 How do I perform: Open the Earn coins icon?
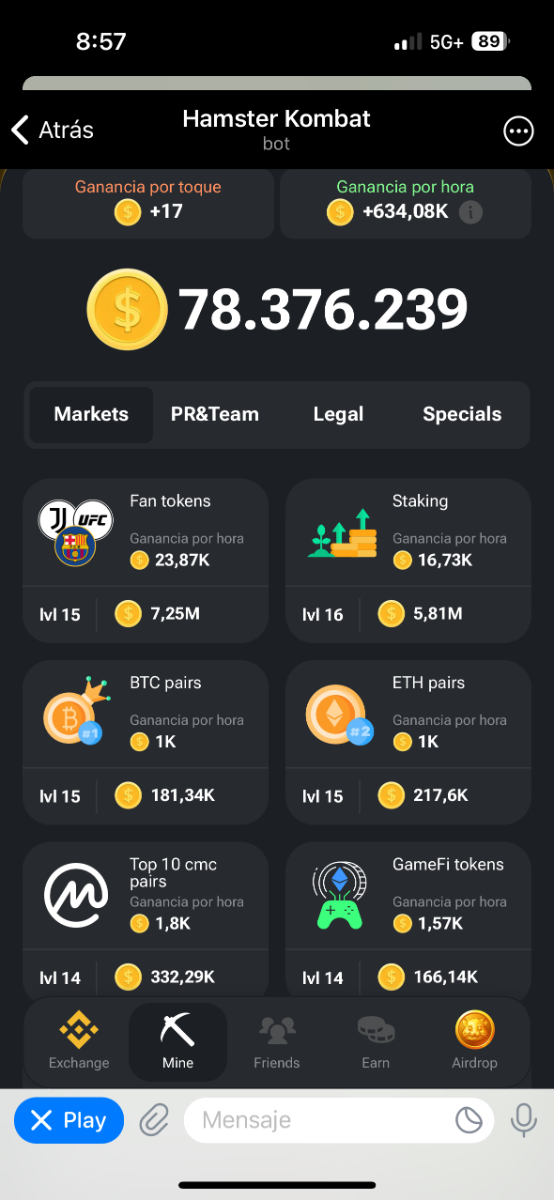[376, 1041]
